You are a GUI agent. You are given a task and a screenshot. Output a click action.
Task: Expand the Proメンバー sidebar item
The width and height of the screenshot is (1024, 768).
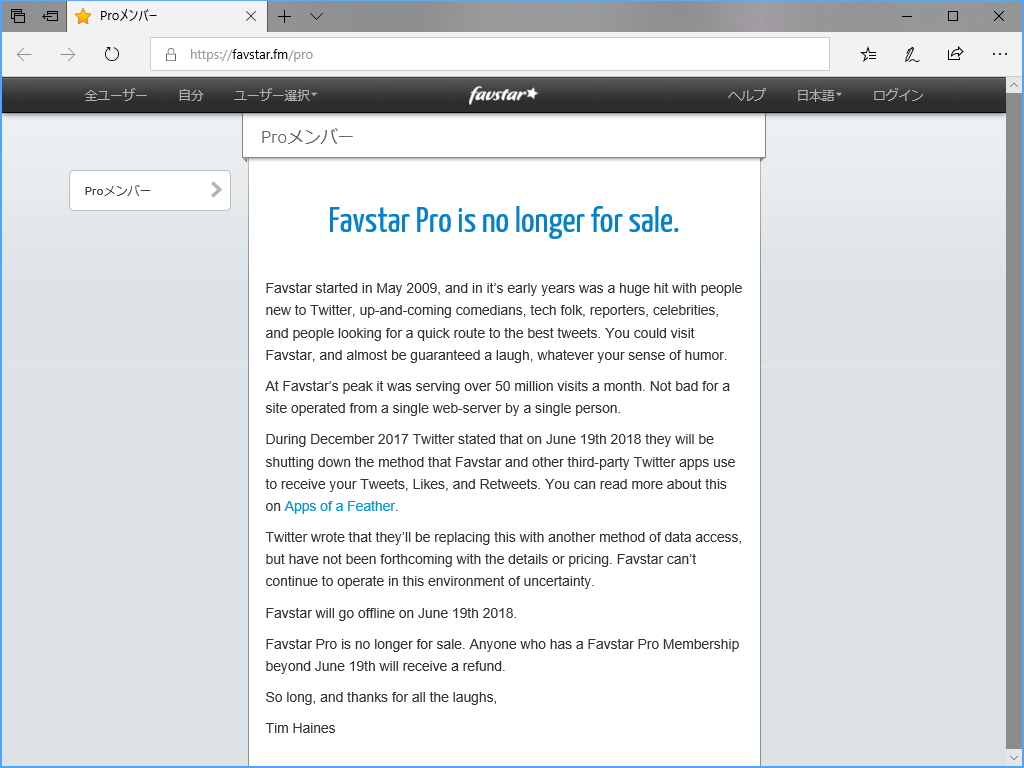[149, 190]
